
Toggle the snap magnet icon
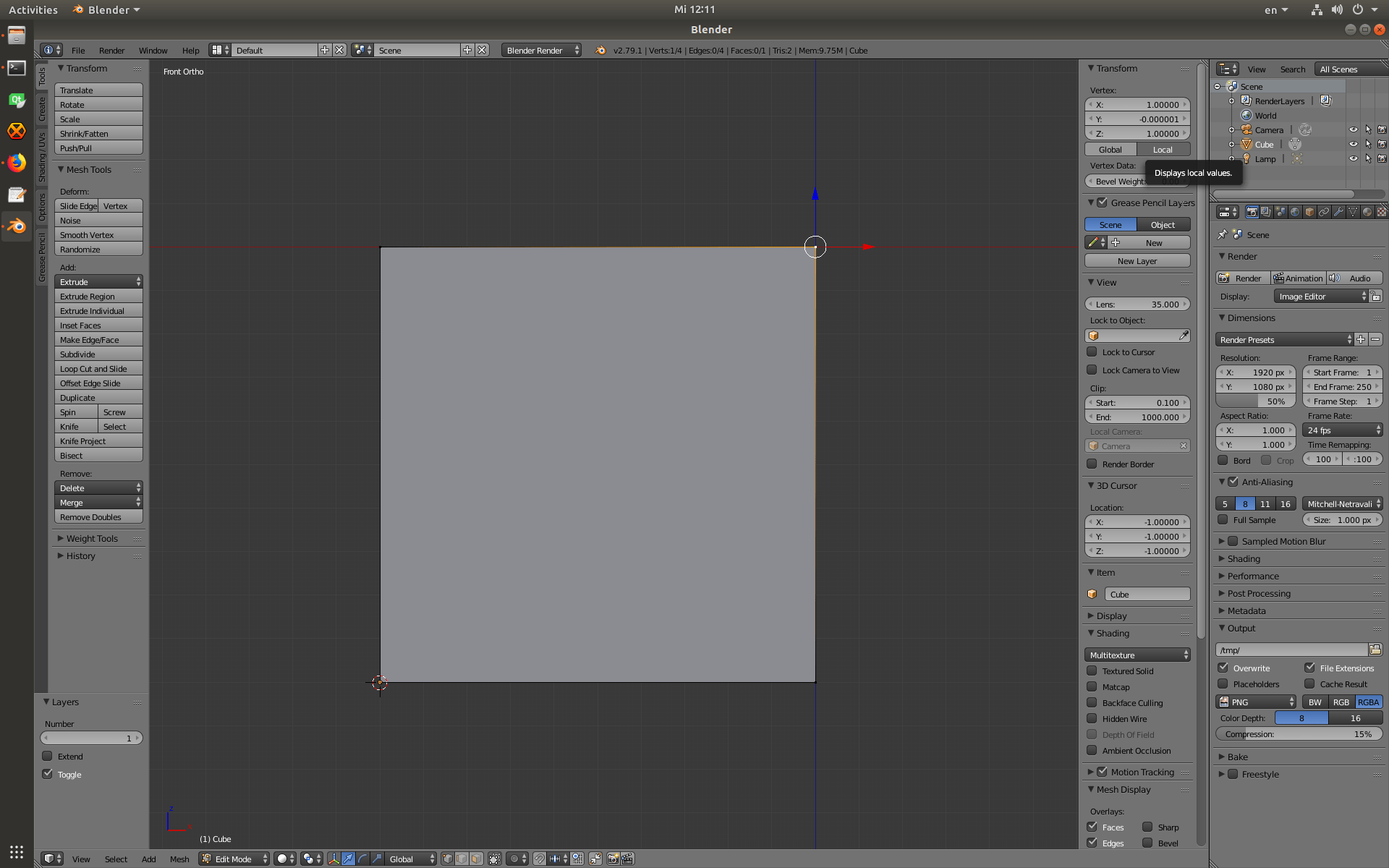(x=540, y=859)
